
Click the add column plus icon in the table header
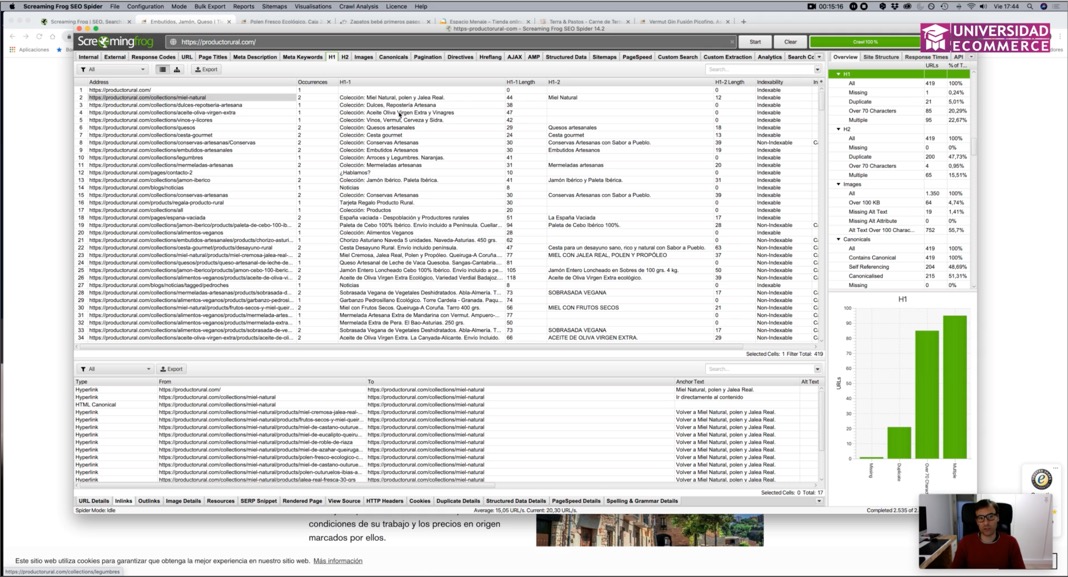pos(821,82)
